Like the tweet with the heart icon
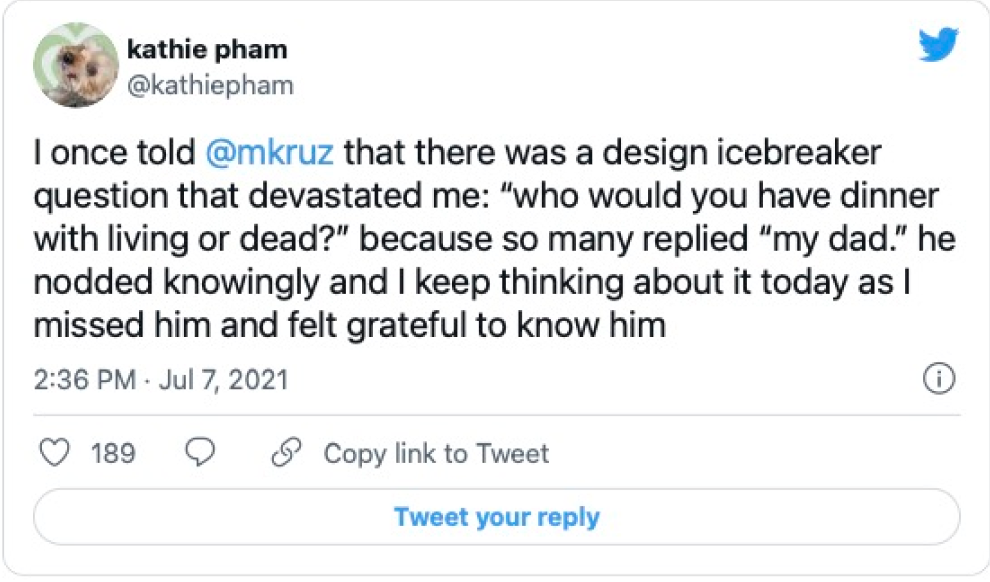 click(53, 453)
